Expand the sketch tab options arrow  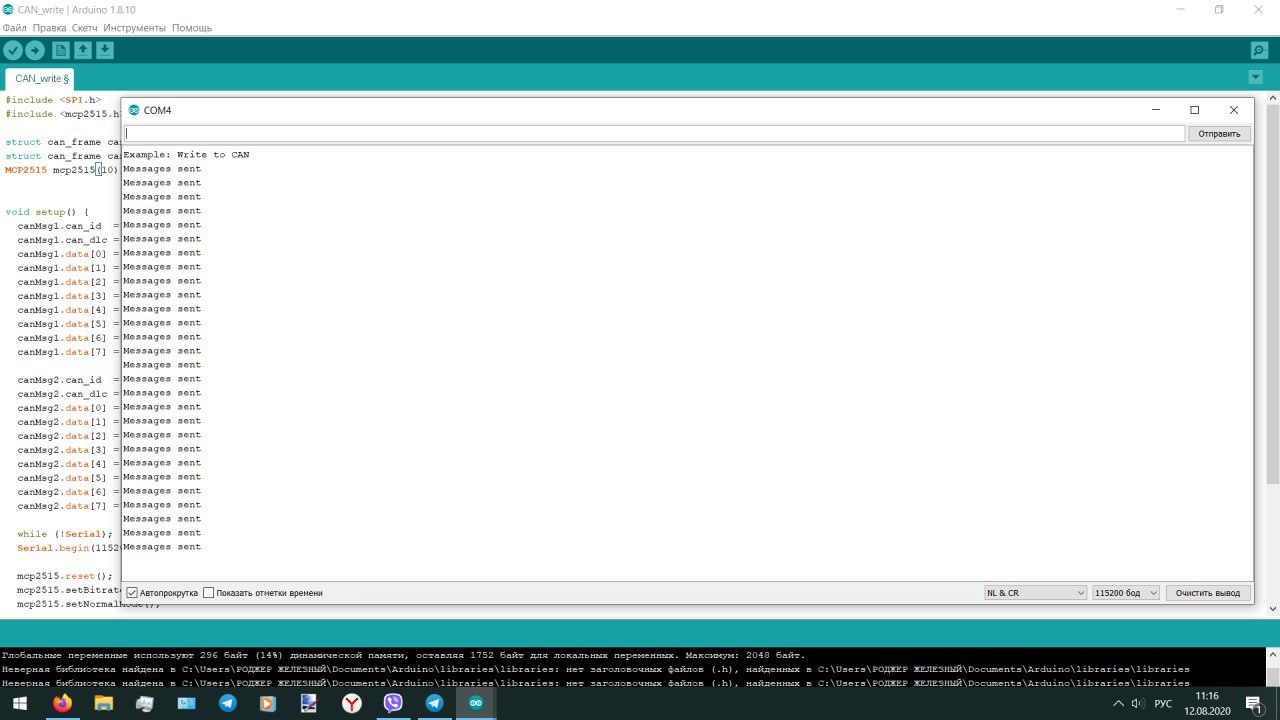coord(1256,77)
